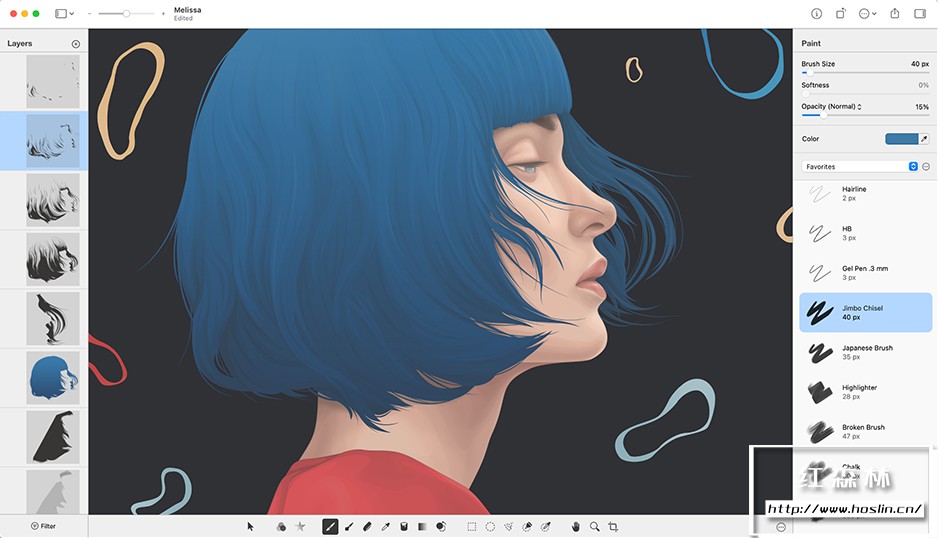Screen dimensions: 938x538
Task: Select the Color Fill bucket tool
Action: coord(404,527)
